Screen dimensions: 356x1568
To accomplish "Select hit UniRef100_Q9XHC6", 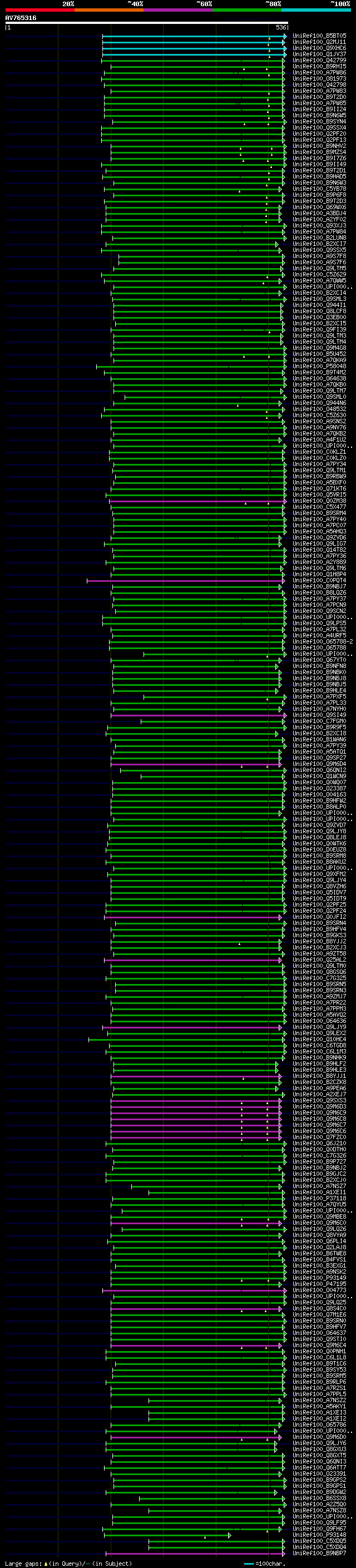I will pos(319,48).
